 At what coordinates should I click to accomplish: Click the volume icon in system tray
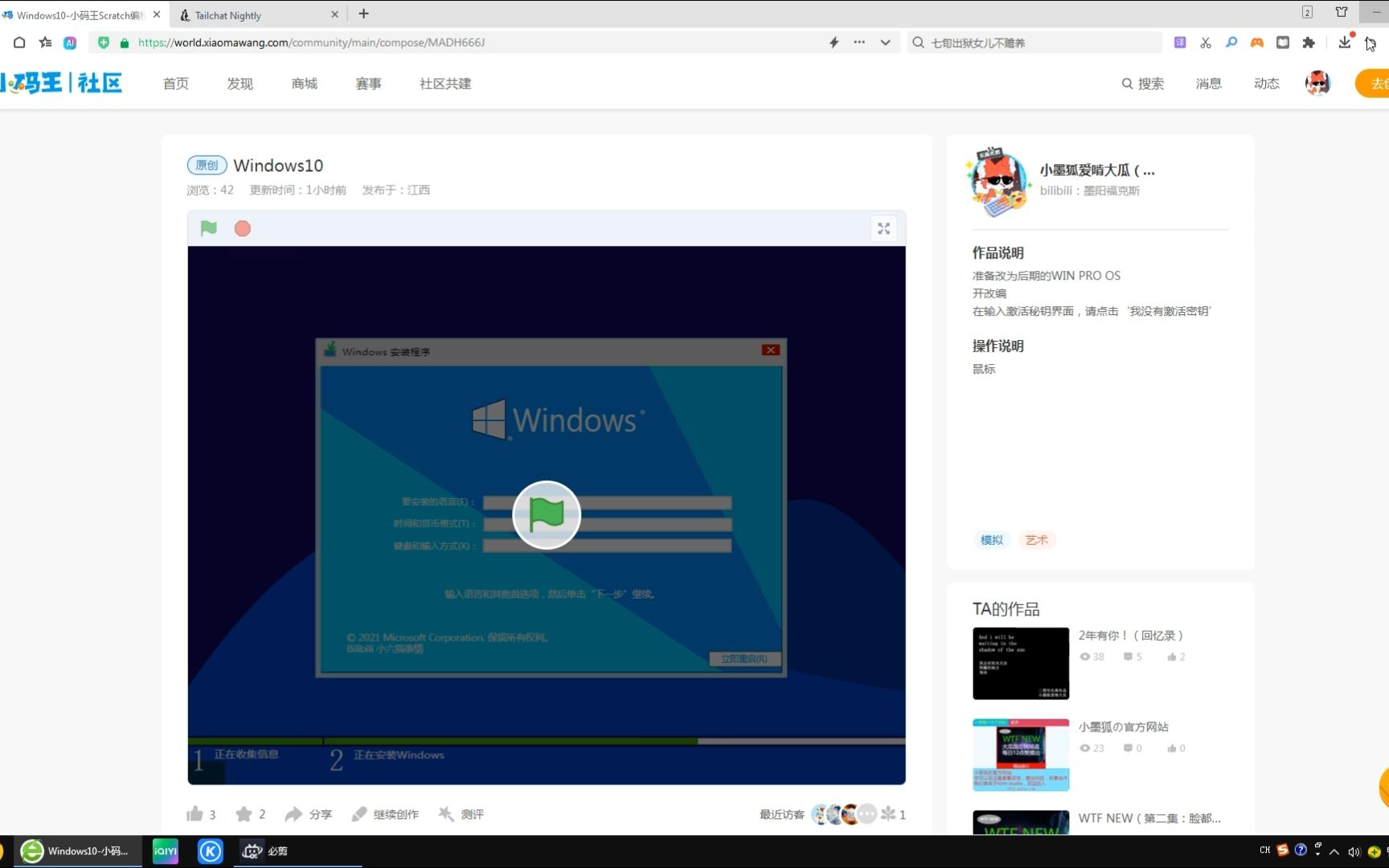pyautogui.click(x=1354, y=851)
